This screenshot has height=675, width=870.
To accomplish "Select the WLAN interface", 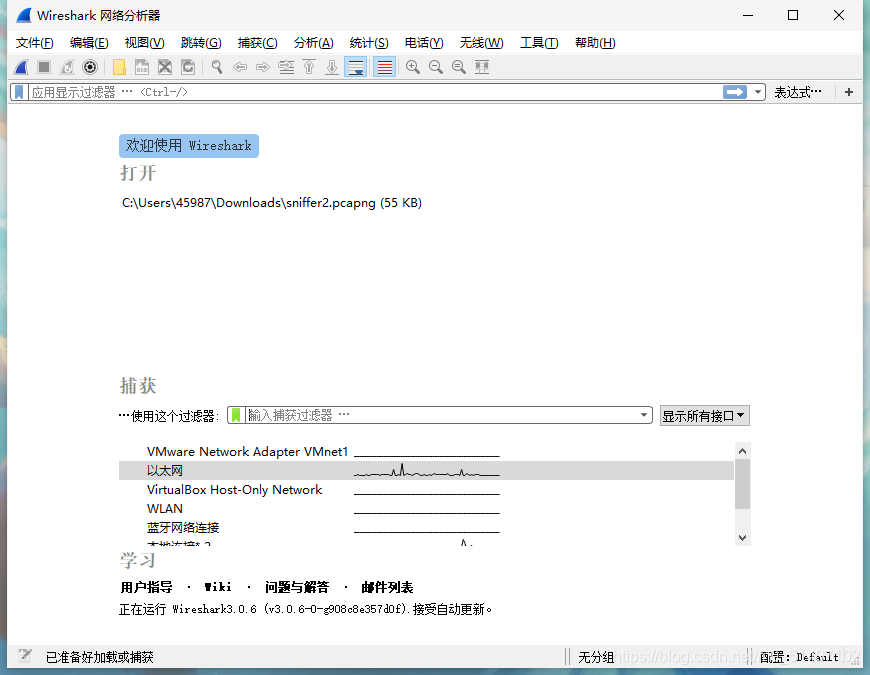I will 426,509.
